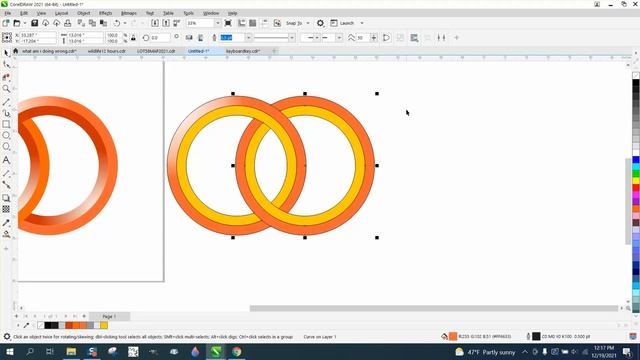
Task: Pick yellow swatch in document palette
Action: (104, 325)
